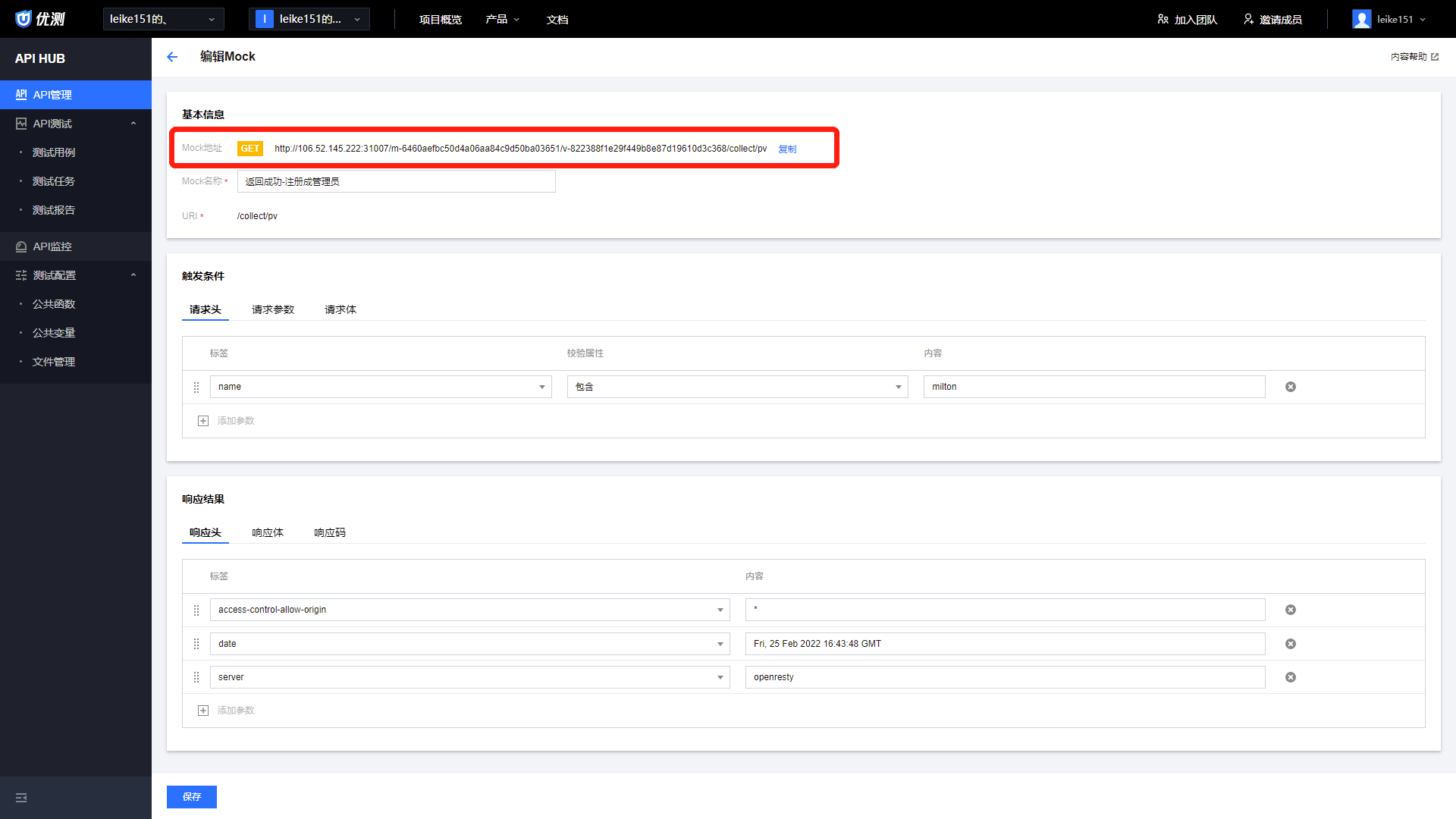Open the name 标签 dropdown
This screenshot has height=819, width=1456.
point(381,387)
